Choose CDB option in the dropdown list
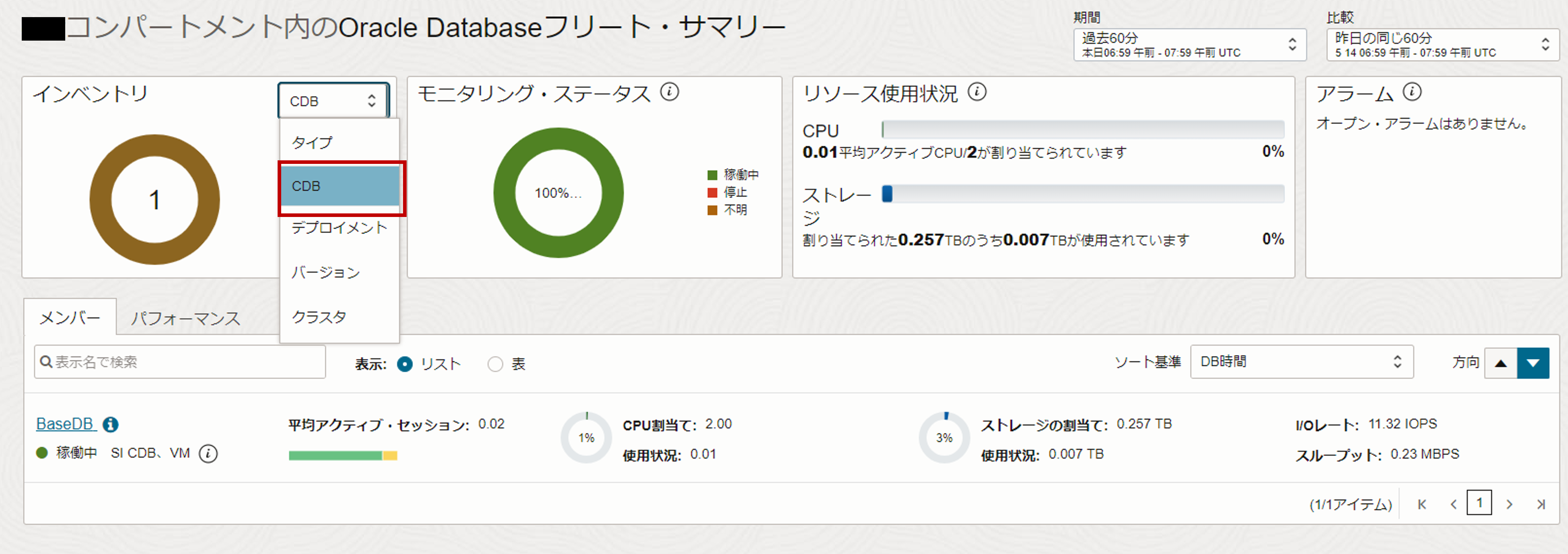 coord(339,186)
